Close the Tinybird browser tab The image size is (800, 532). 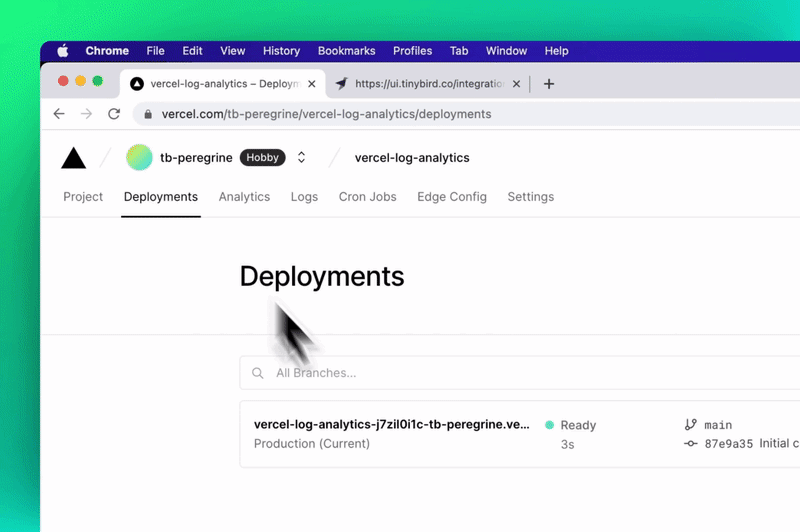(516, 84)
